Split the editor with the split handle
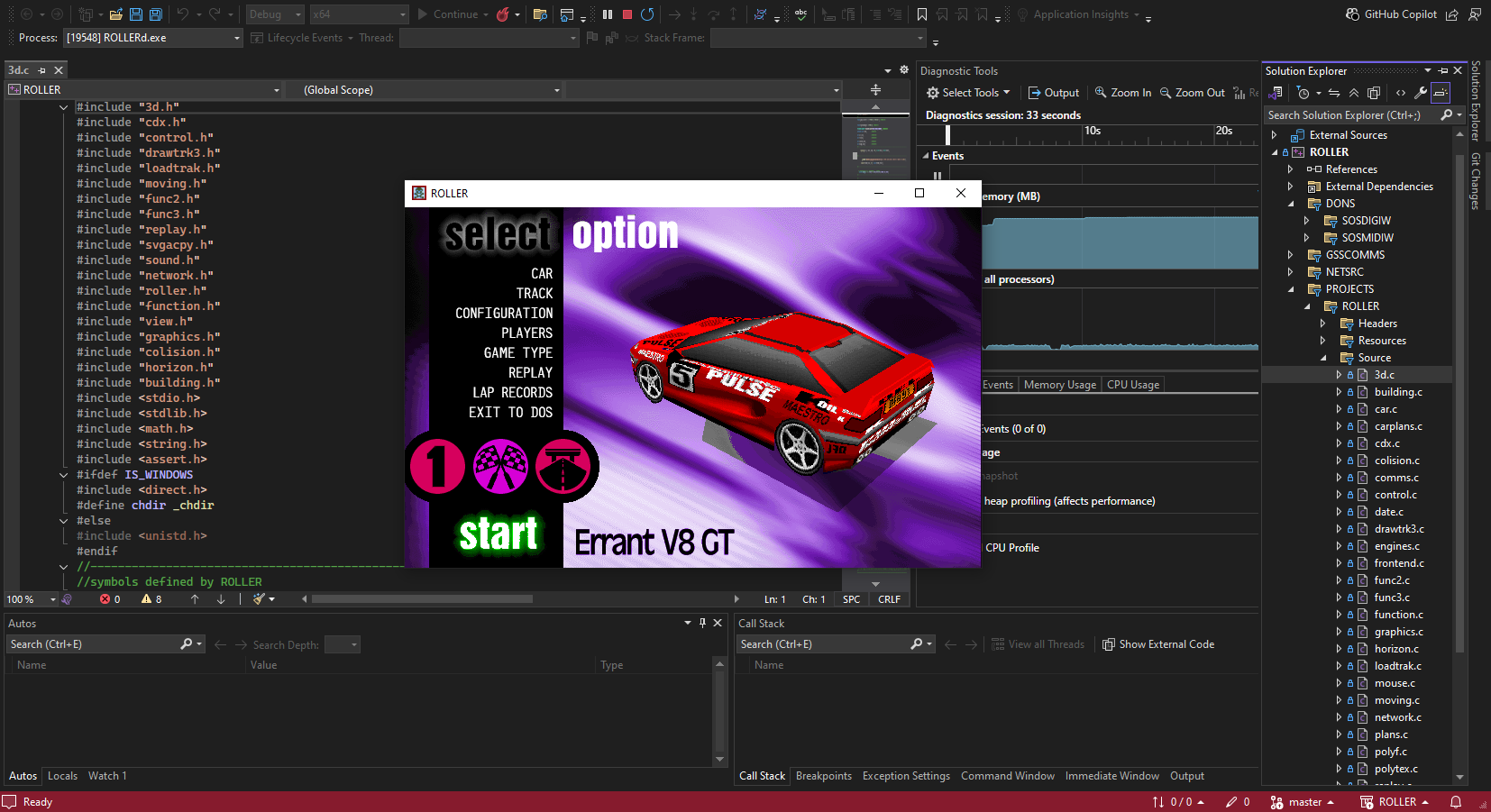This screenshot has width=1491, height=812. (x=875, y=89)
